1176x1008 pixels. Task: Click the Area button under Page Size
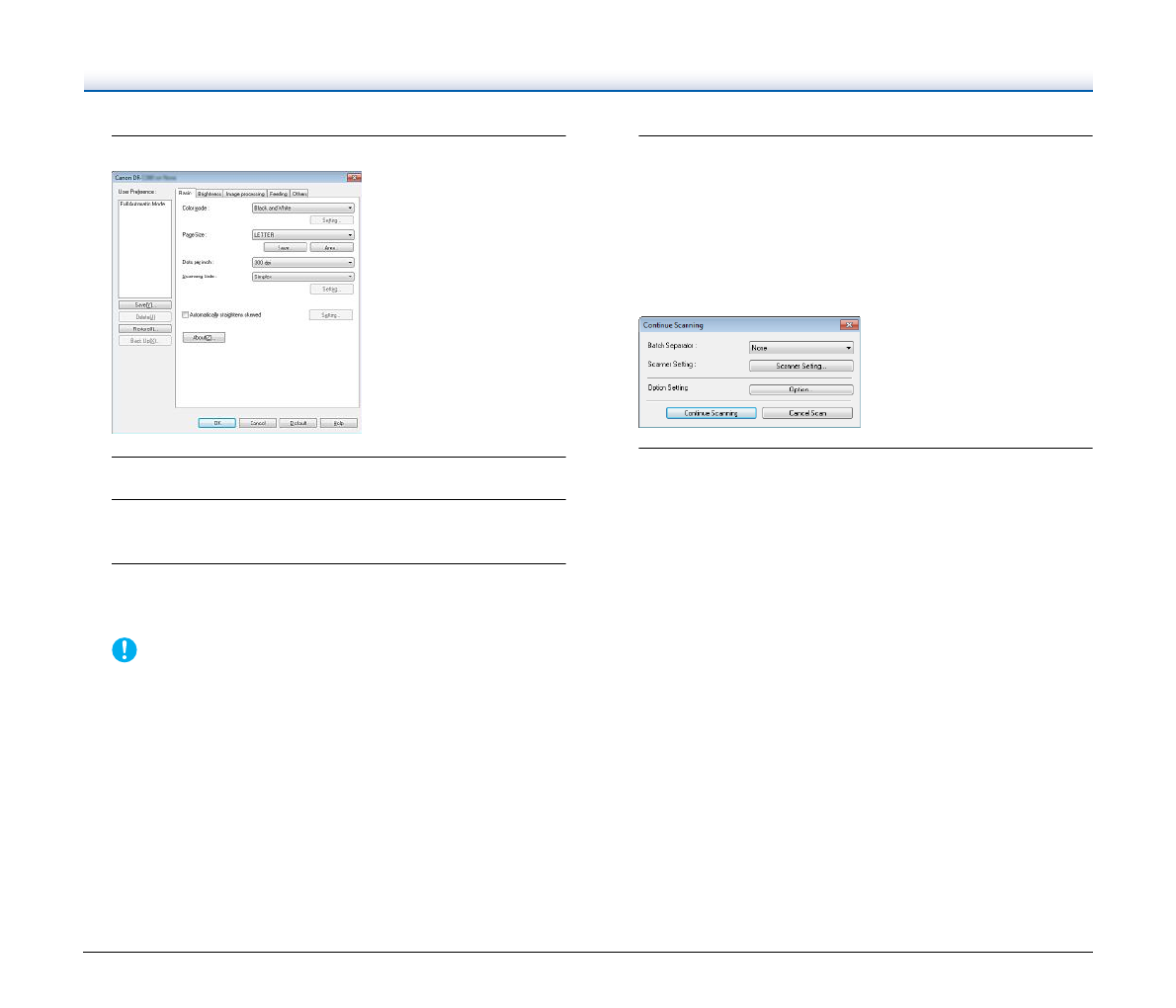(331, 248)
